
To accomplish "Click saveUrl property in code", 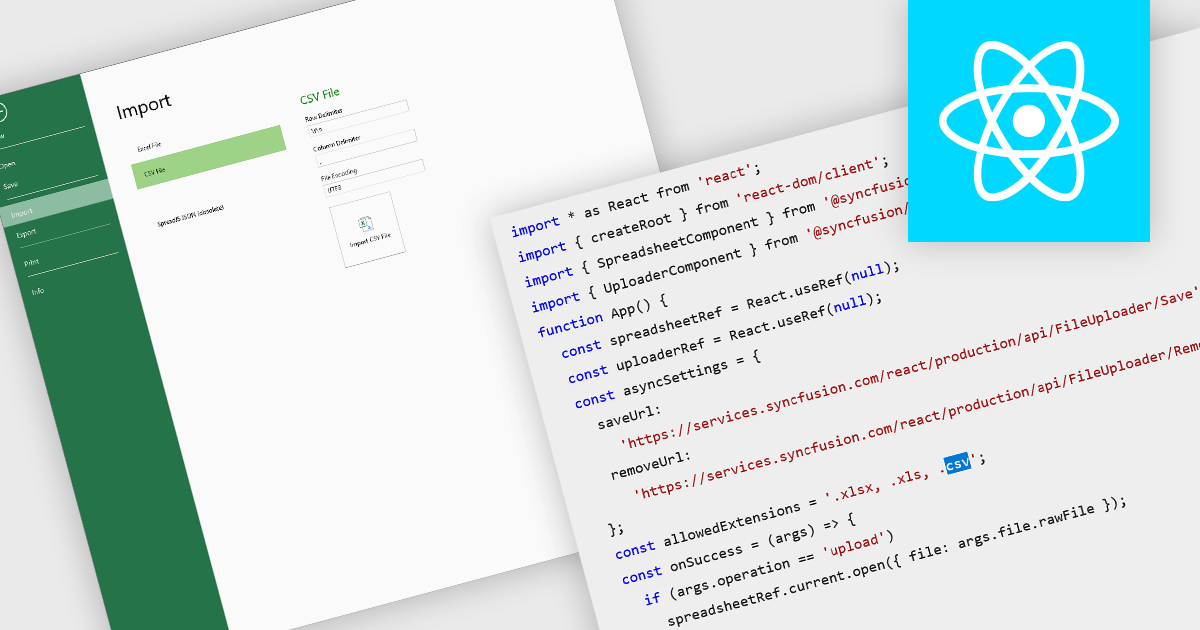I will (629, 417).
